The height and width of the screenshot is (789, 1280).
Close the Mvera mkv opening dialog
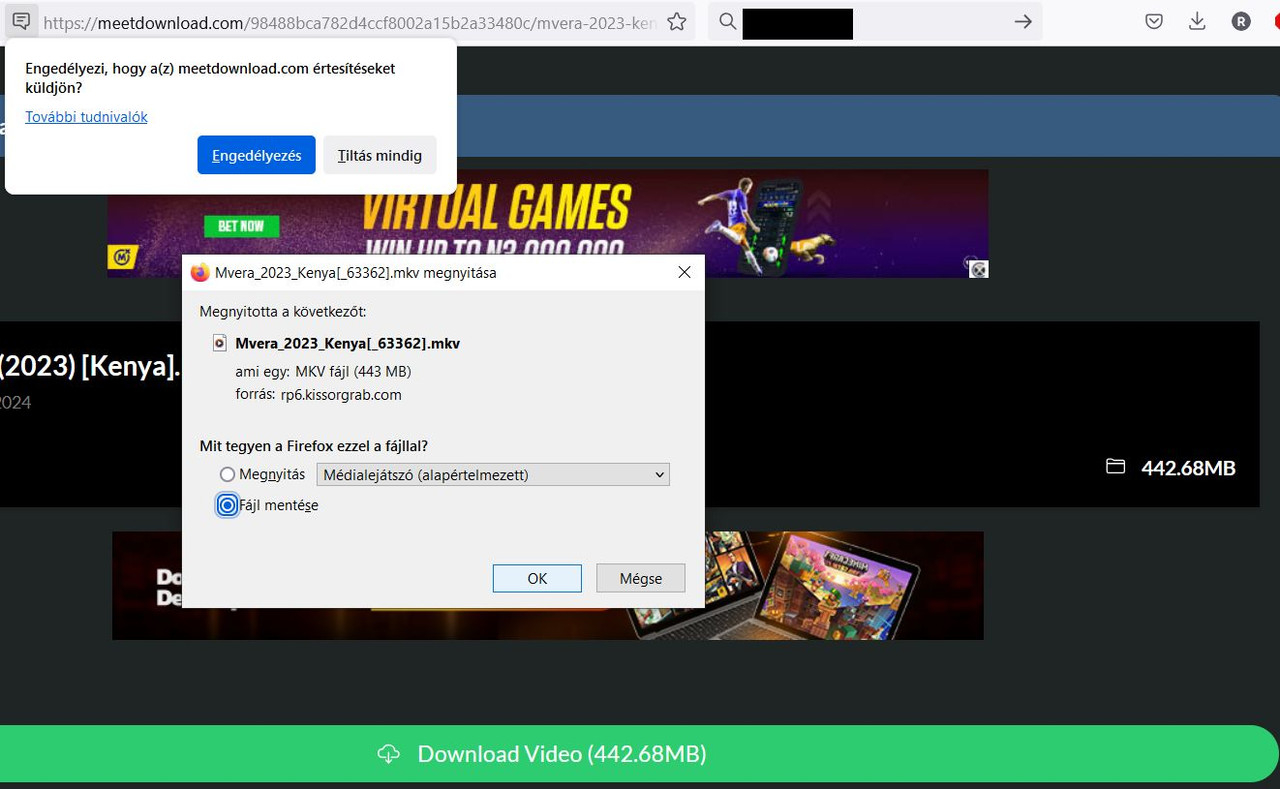685,272
